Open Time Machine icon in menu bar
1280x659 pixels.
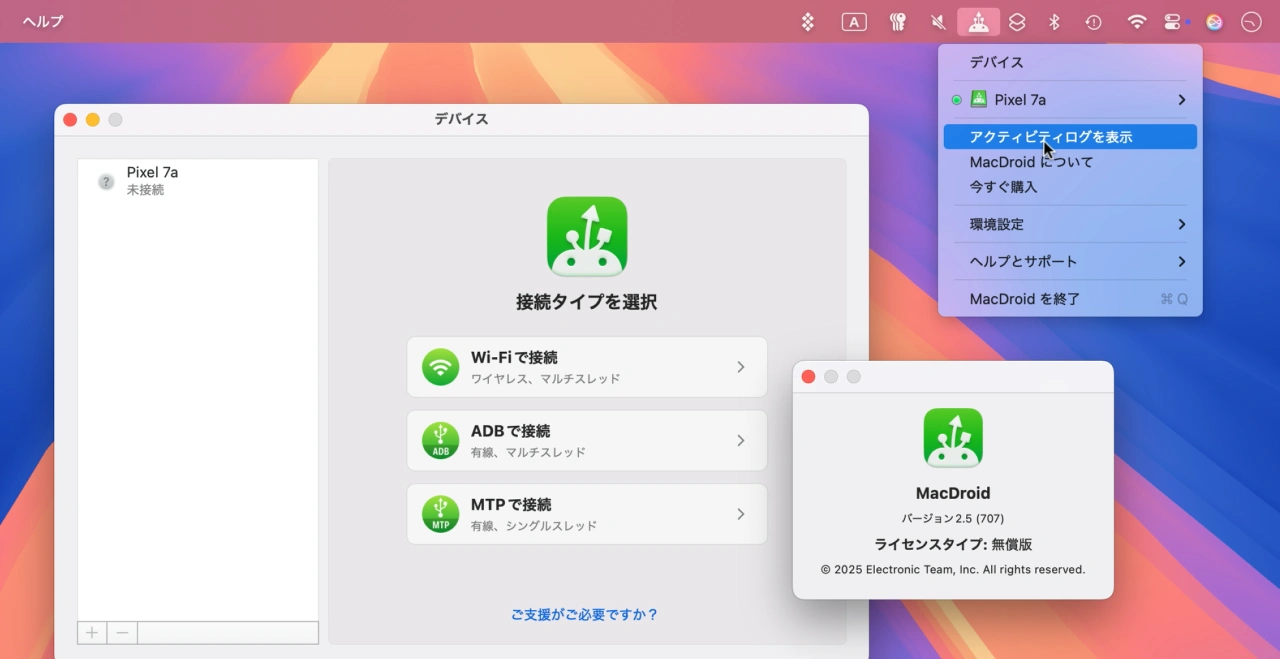point(1094,22)
